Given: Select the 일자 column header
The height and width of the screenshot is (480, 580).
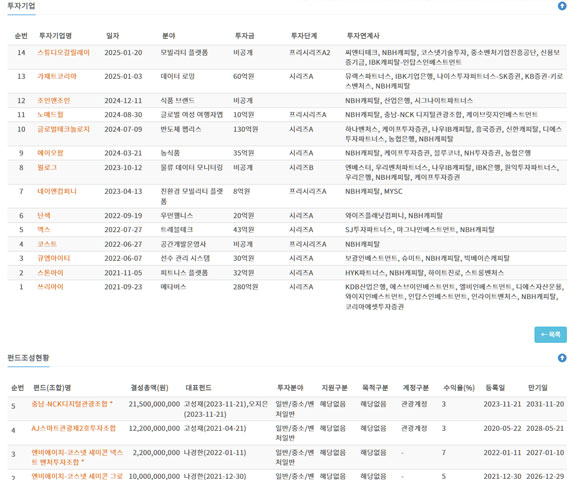Looking at the screenshot, I should (x=112, y=36).
